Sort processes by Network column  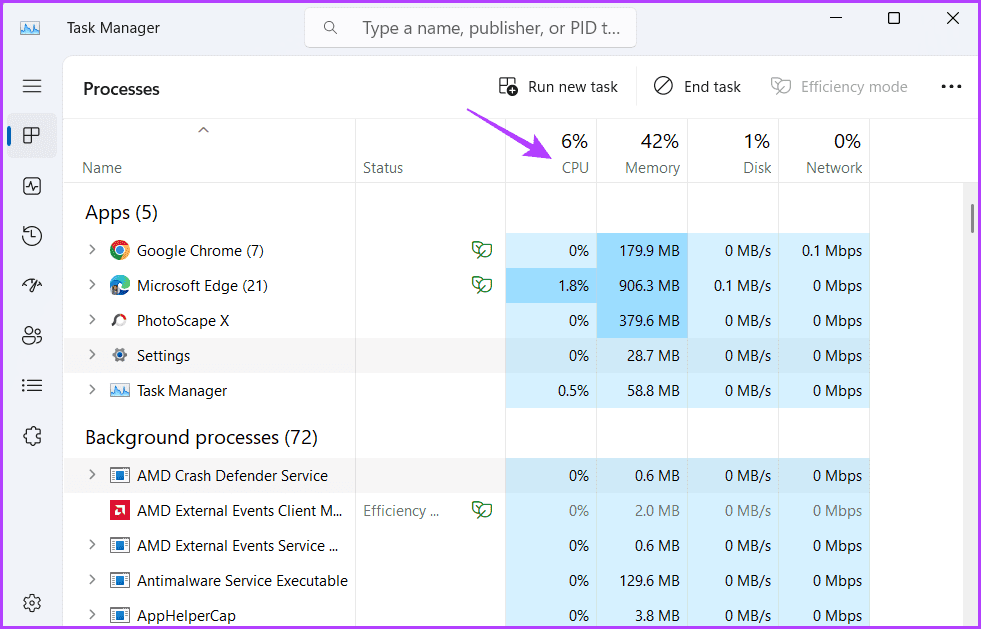pos(824,152)
